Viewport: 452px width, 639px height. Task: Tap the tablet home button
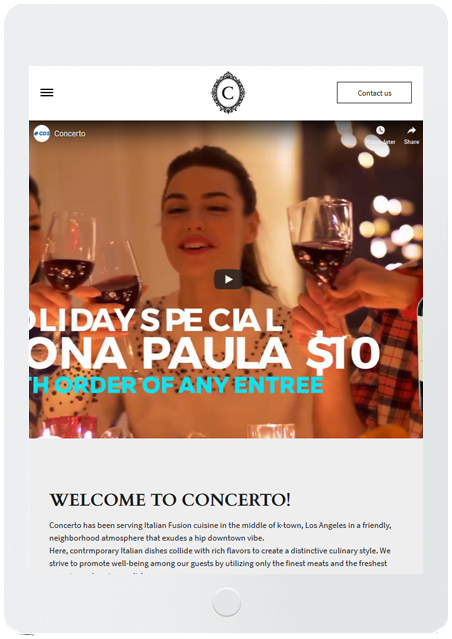tap(226, 602)
